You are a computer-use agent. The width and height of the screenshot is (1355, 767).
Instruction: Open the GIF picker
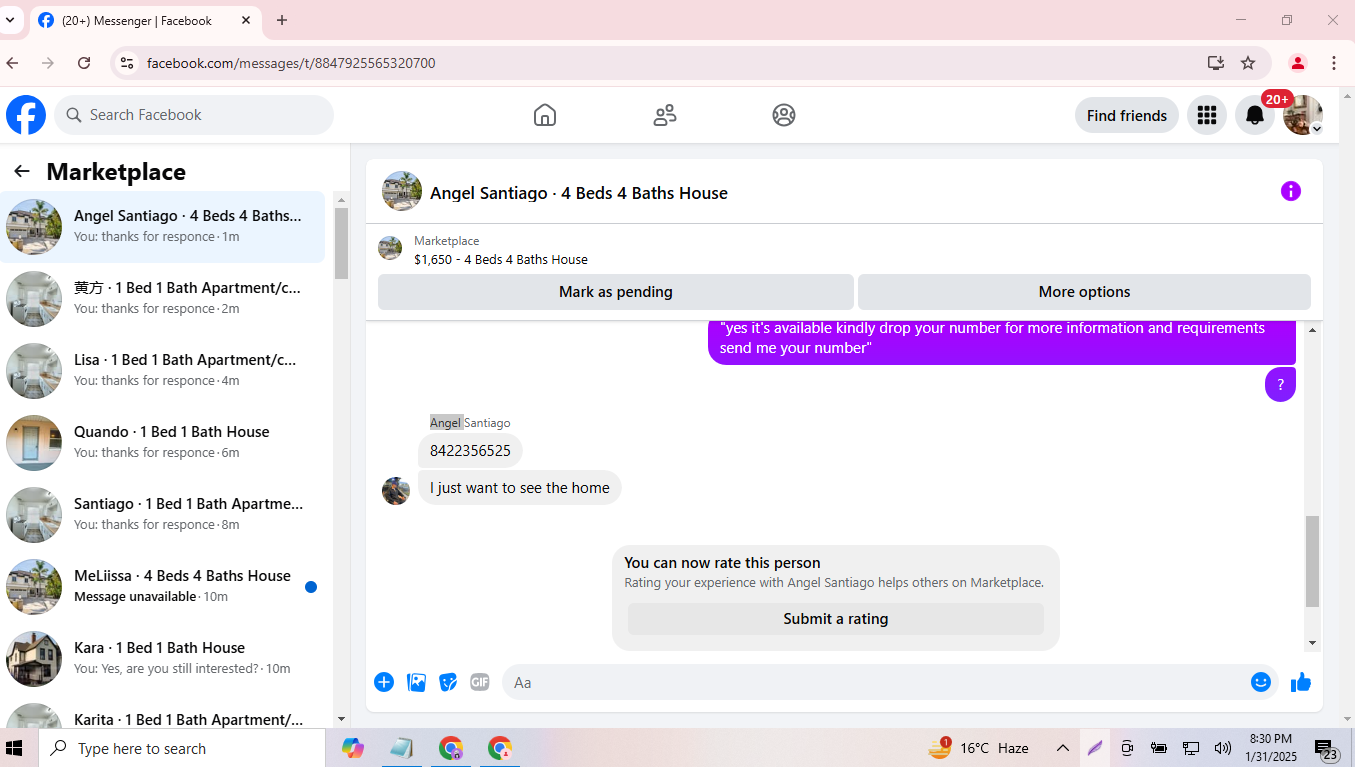(480, 682)
